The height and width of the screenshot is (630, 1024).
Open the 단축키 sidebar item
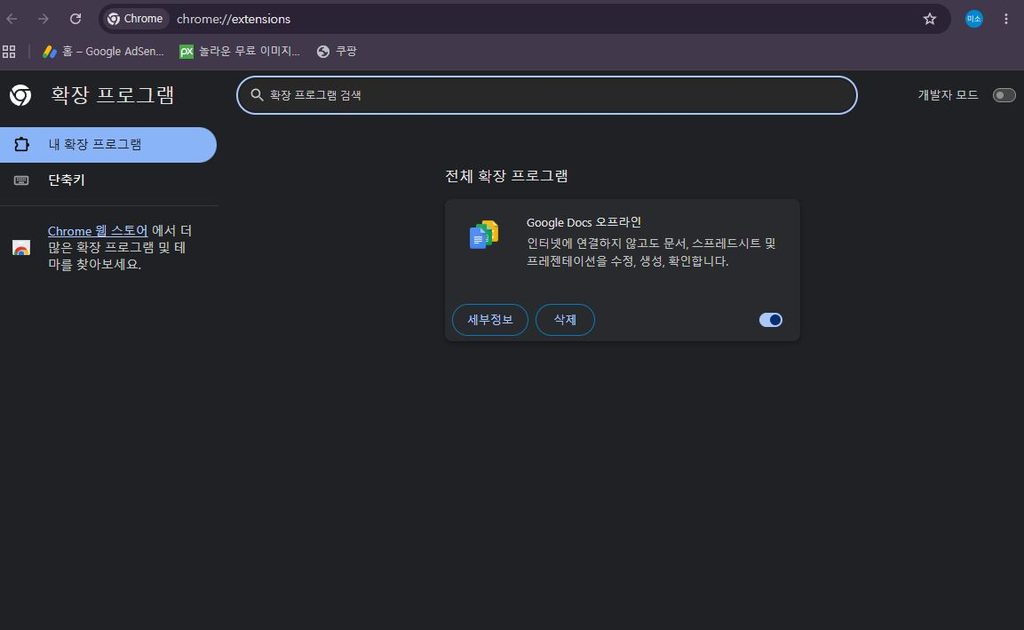(x=67, y=180)
